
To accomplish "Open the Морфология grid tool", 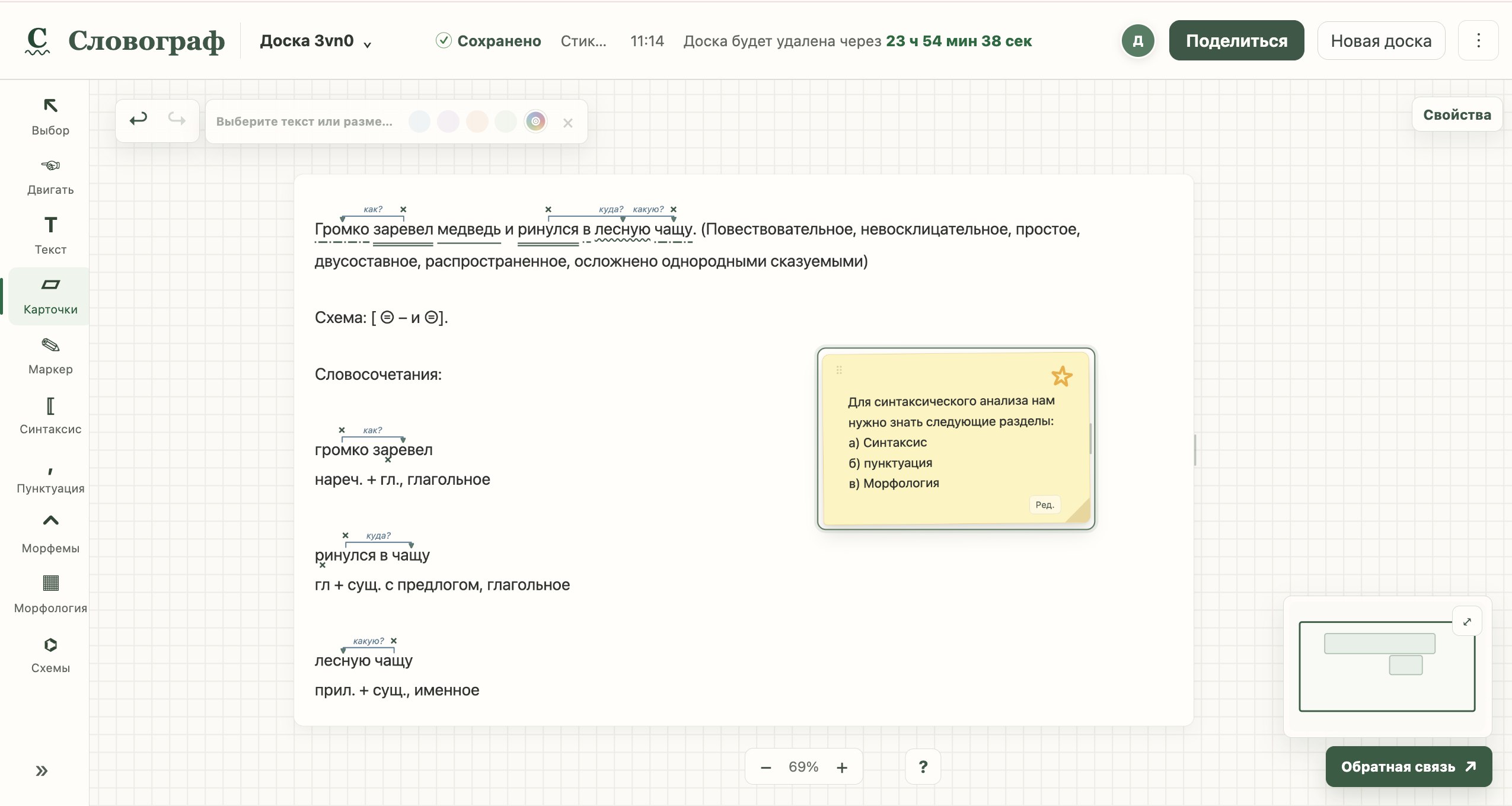I will (50, 594).
